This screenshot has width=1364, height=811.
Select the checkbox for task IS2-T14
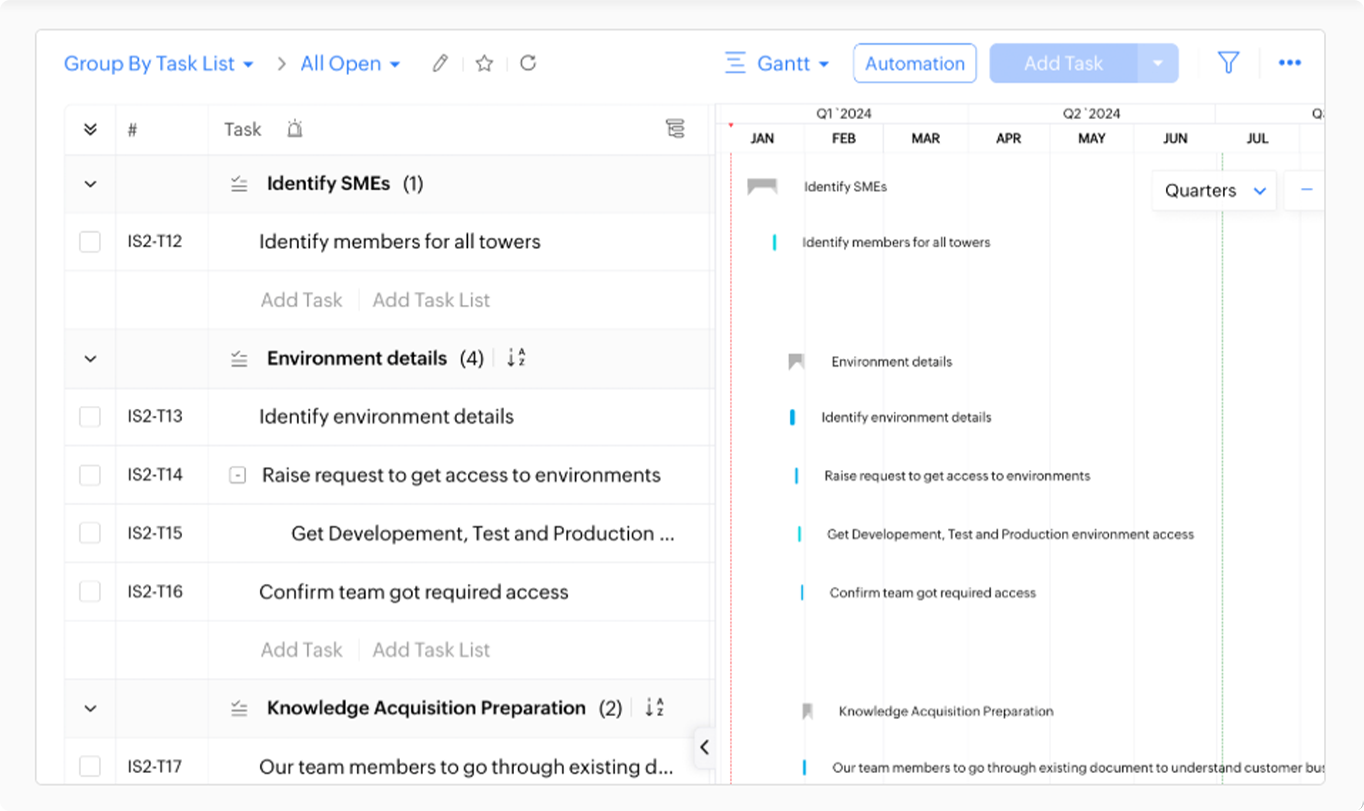[90, 475]
